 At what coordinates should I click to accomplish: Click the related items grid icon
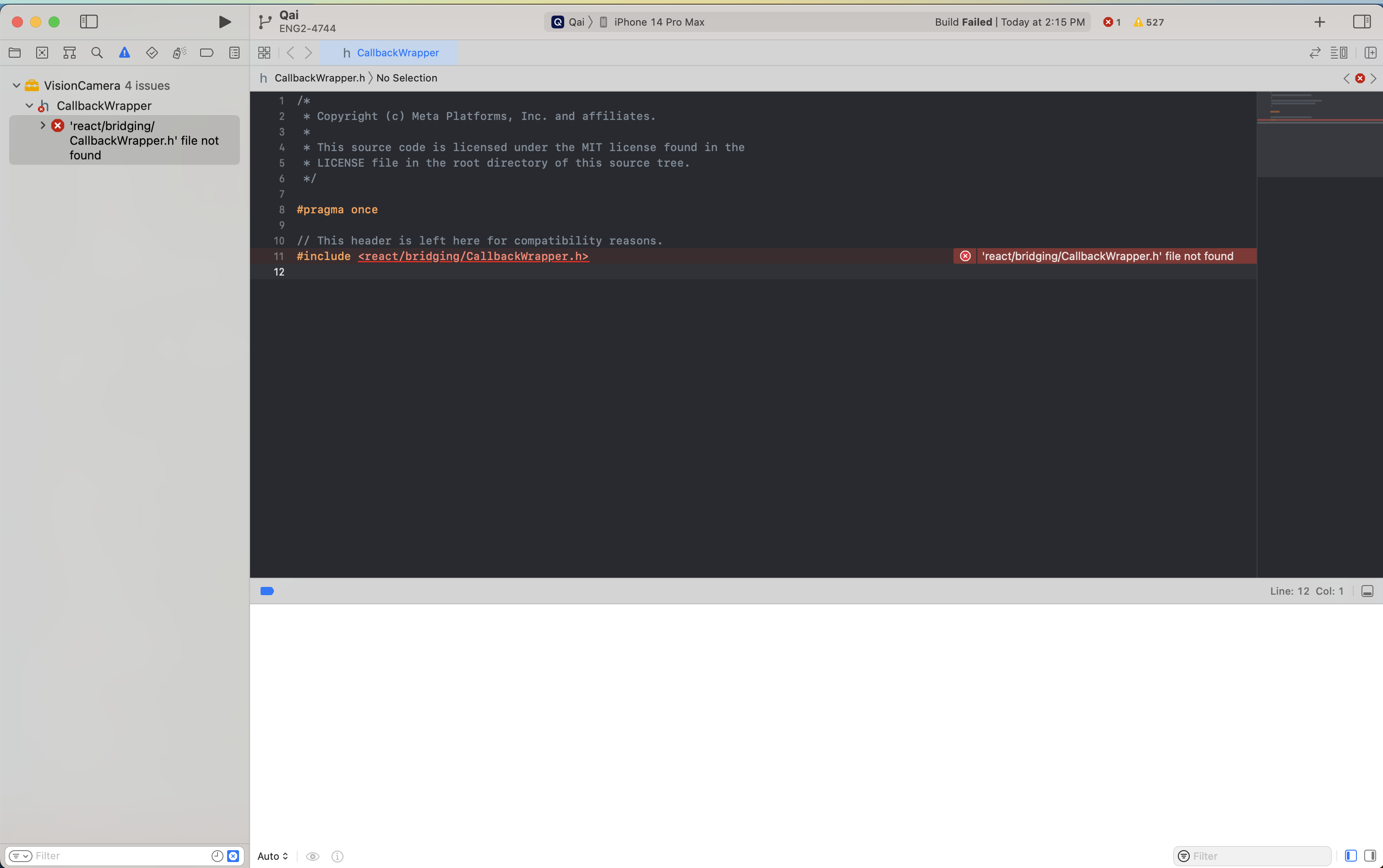click(264, 53)
